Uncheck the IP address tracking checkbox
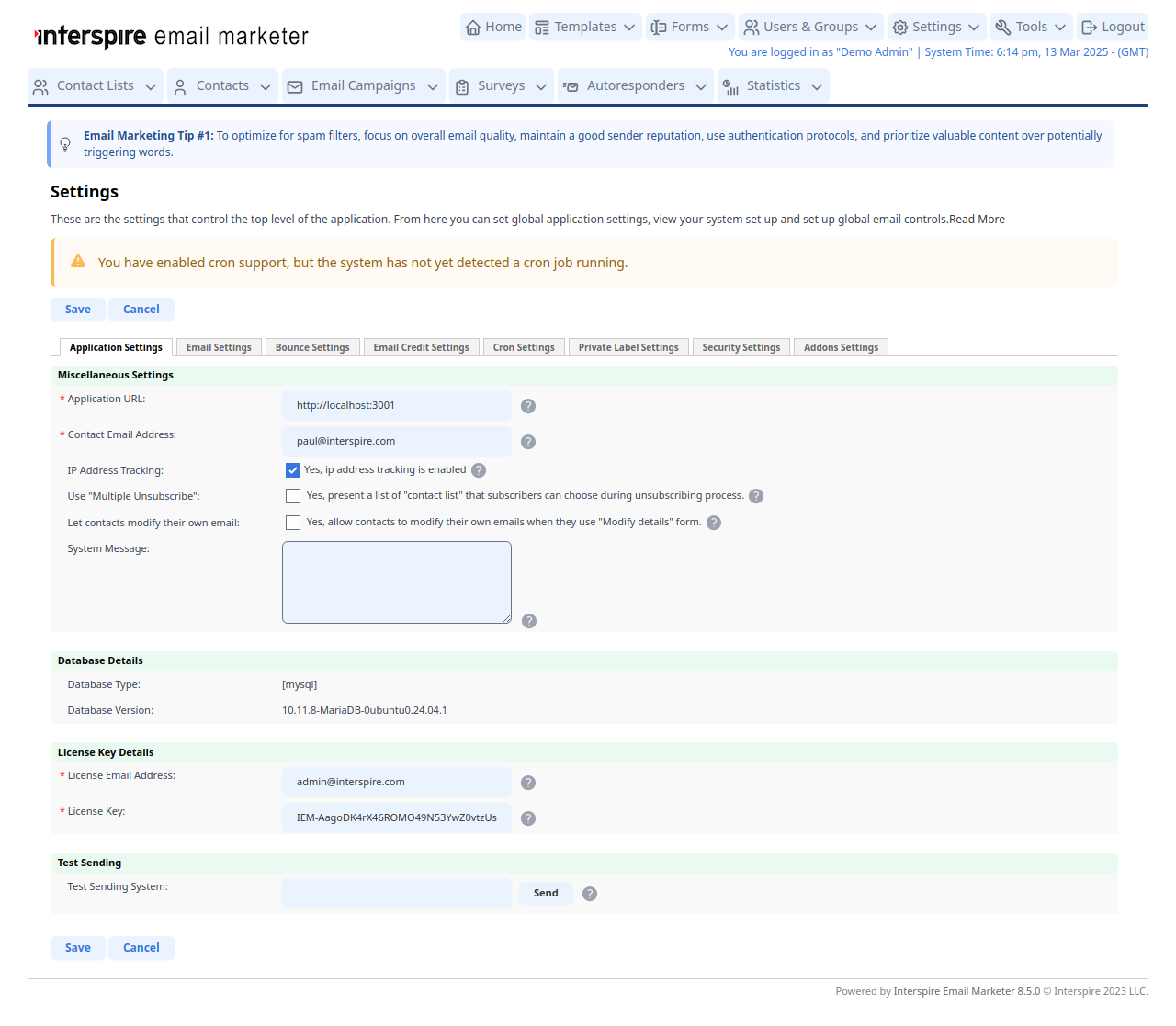Viewport: 1176px width, 1026px height. tap(293, 470)
